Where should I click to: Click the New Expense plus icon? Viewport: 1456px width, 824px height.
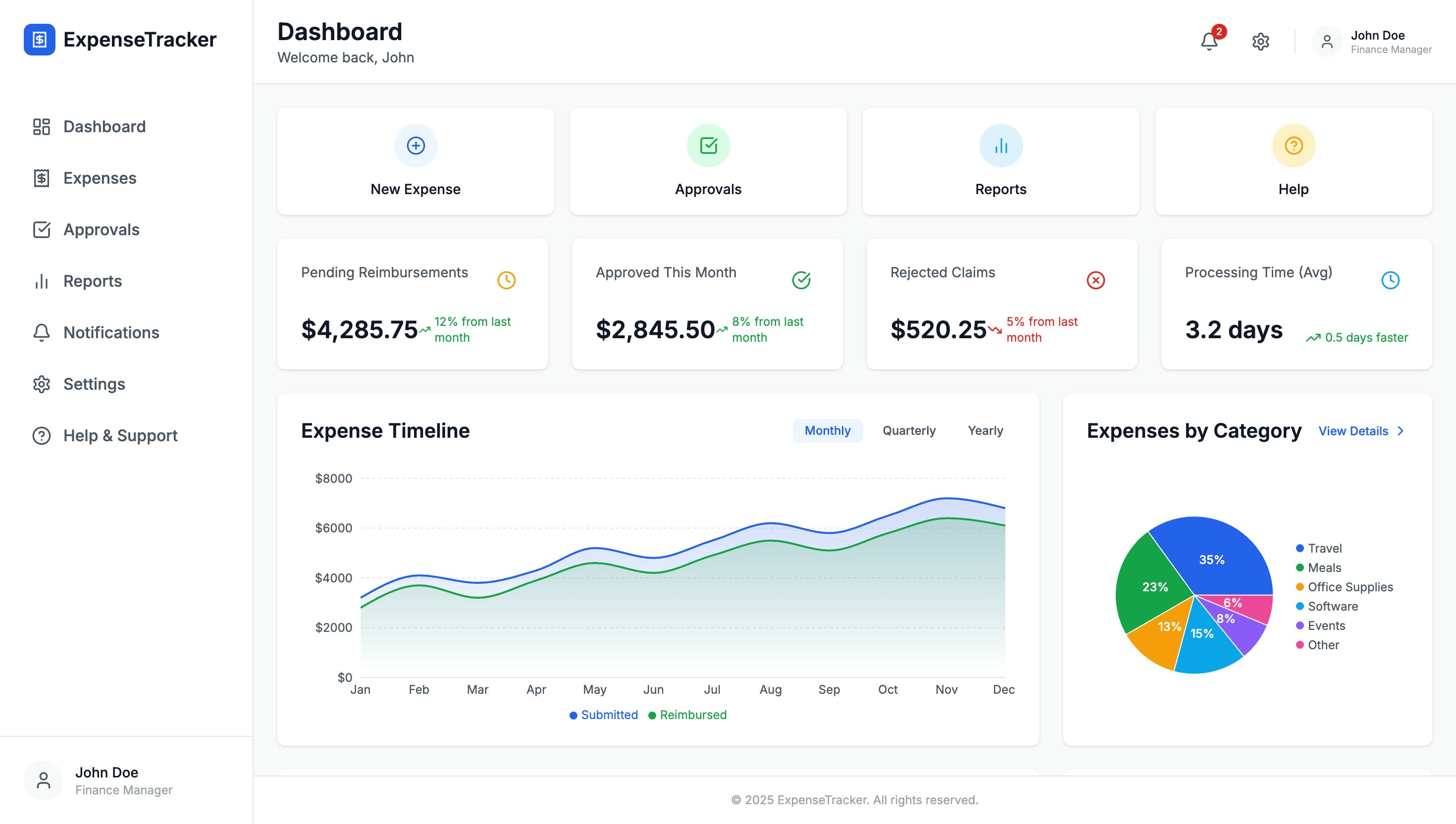click(x=416, y=145)
